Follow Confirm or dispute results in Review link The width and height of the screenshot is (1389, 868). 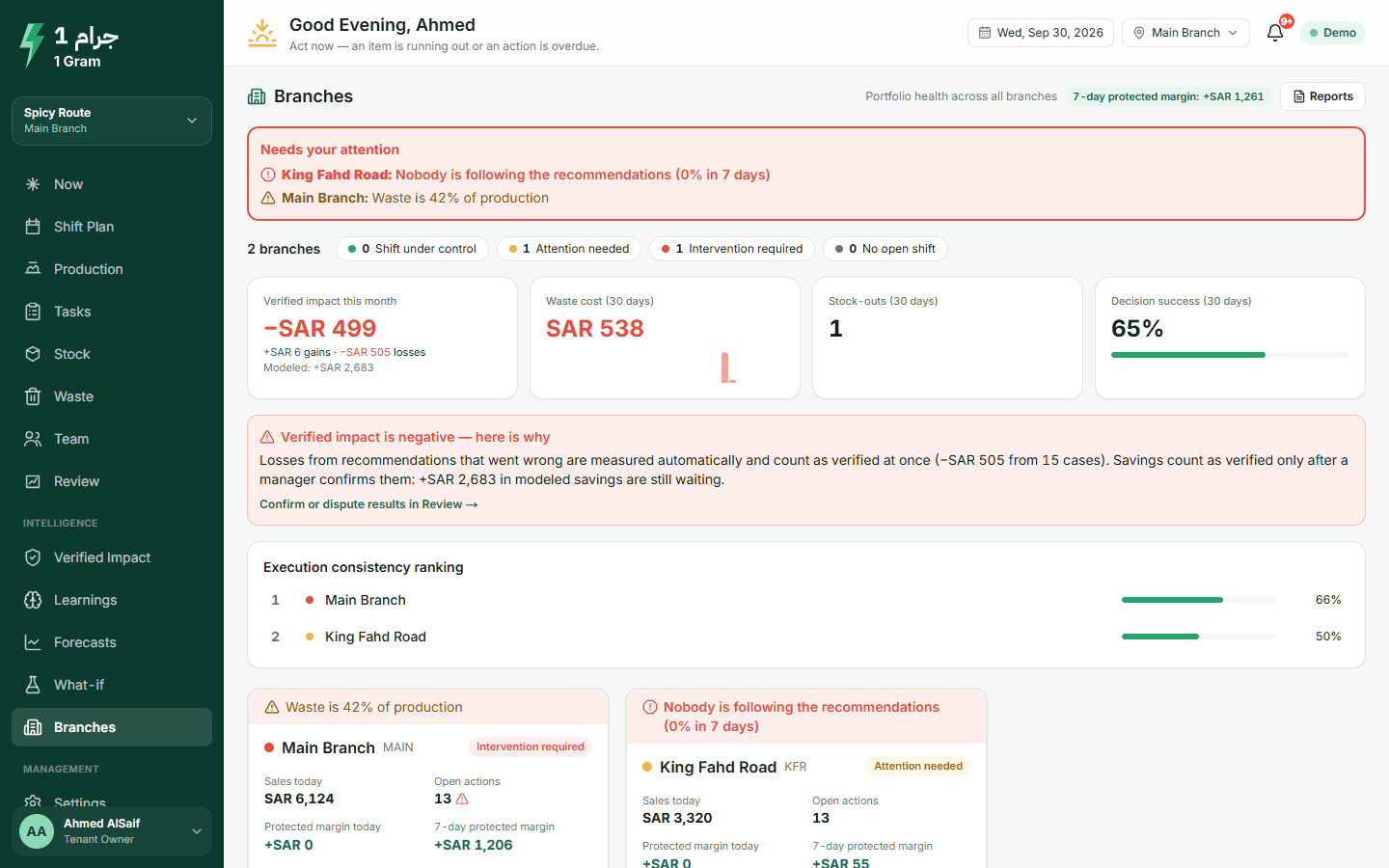point(368,504)
